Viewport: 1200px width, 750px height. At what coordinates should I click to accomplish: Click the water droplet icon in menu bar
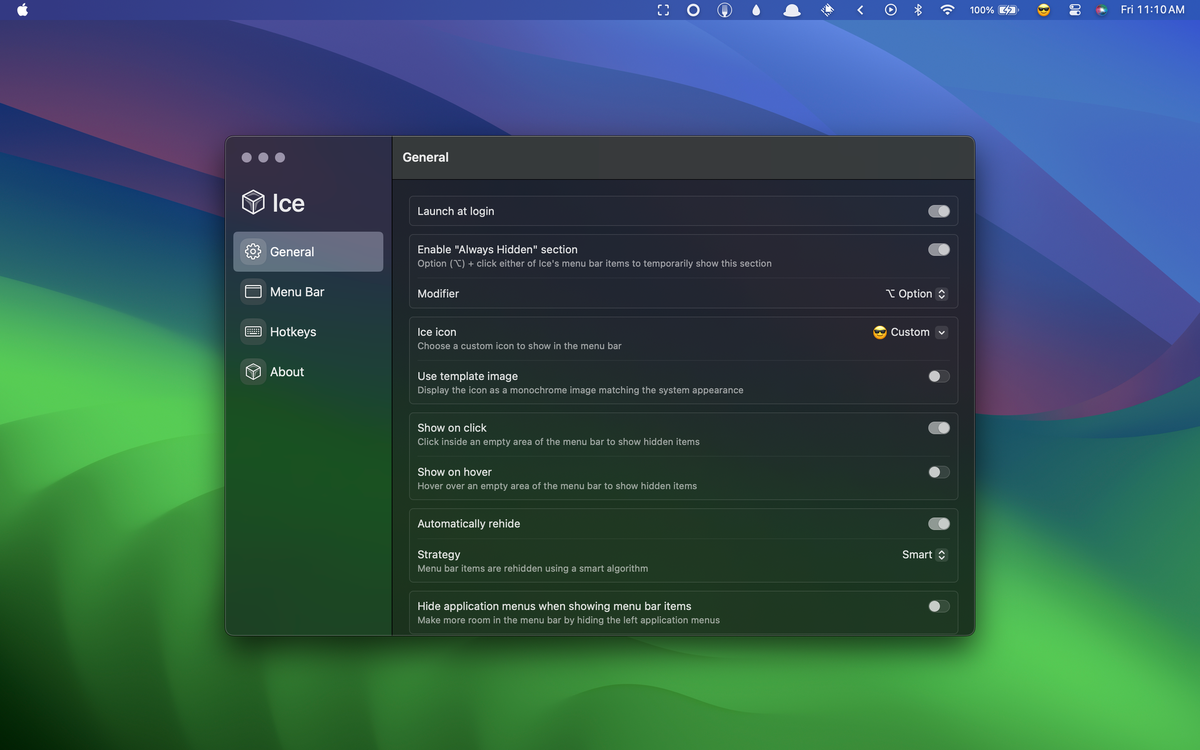coord(756,10)
